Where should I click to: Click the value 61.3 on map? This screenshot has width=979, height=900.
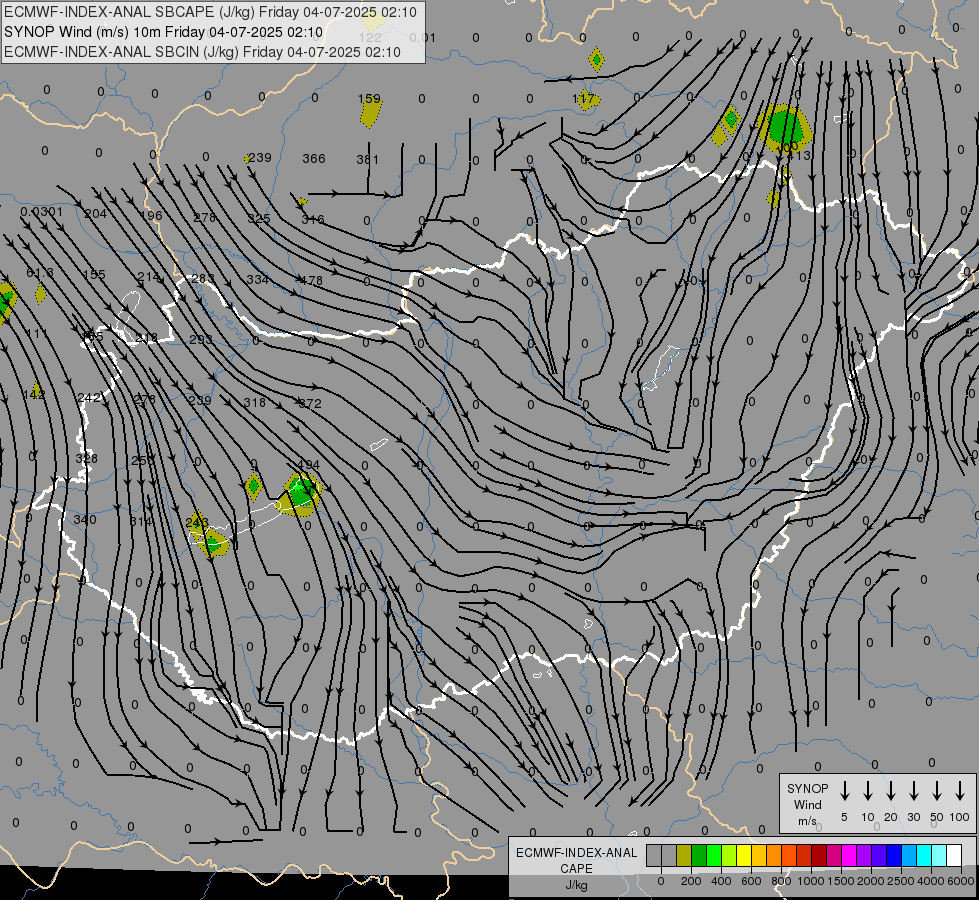pyautogui.click(x=40, y=273)
